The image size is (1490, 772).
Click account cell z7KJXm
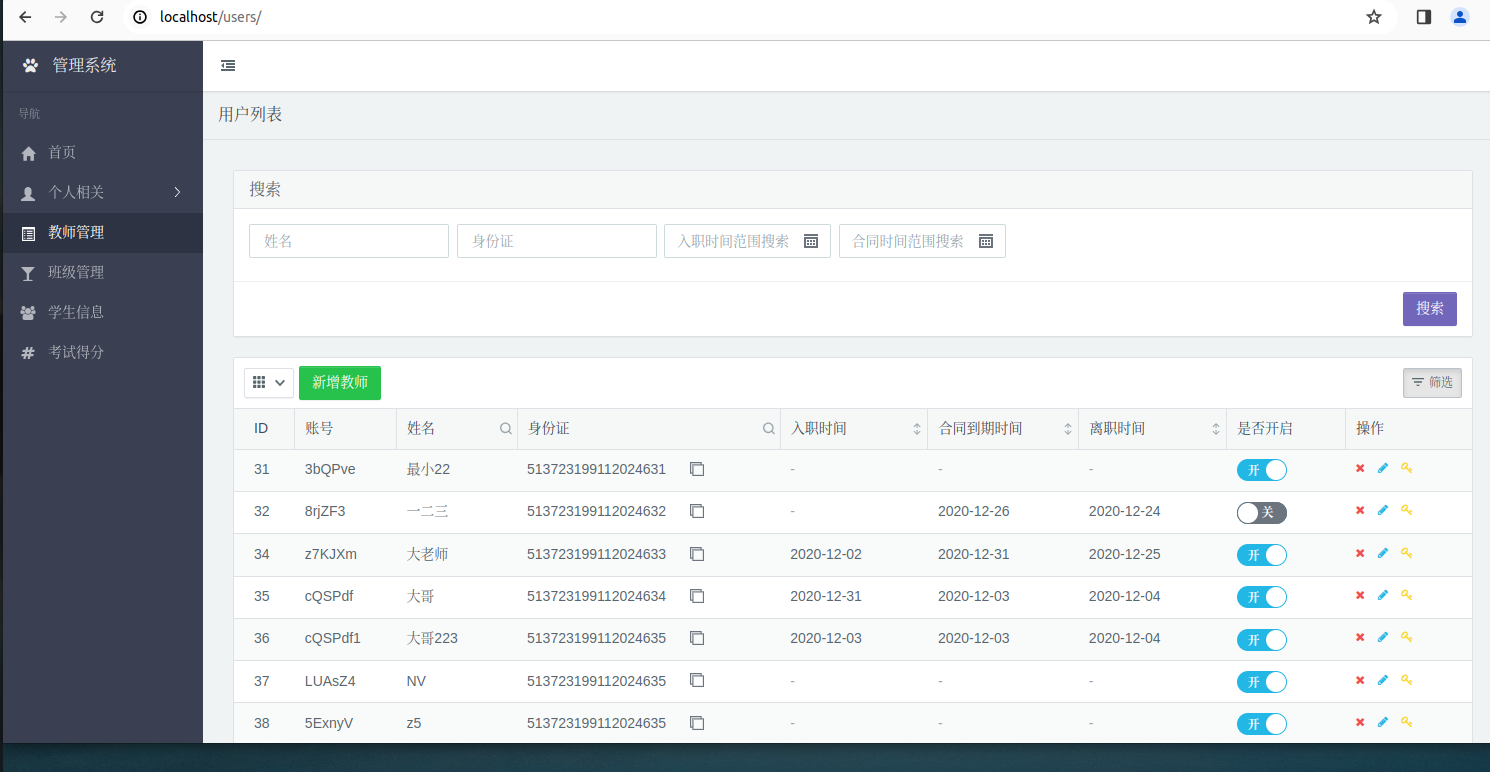331,554
